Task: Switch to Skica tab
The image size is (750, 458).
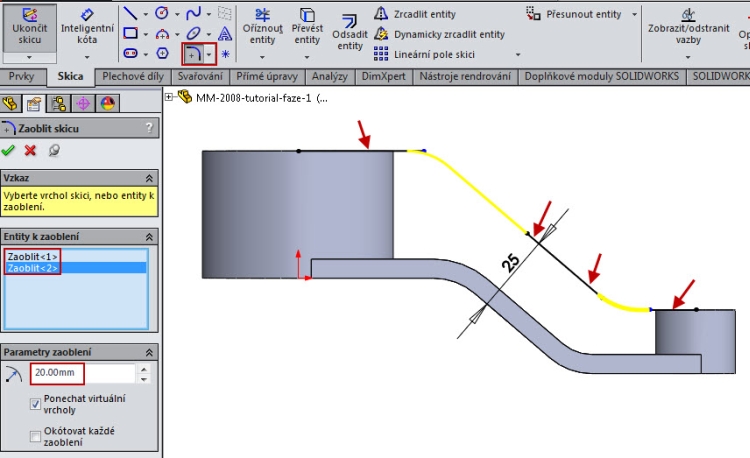Action: (70, 76)
